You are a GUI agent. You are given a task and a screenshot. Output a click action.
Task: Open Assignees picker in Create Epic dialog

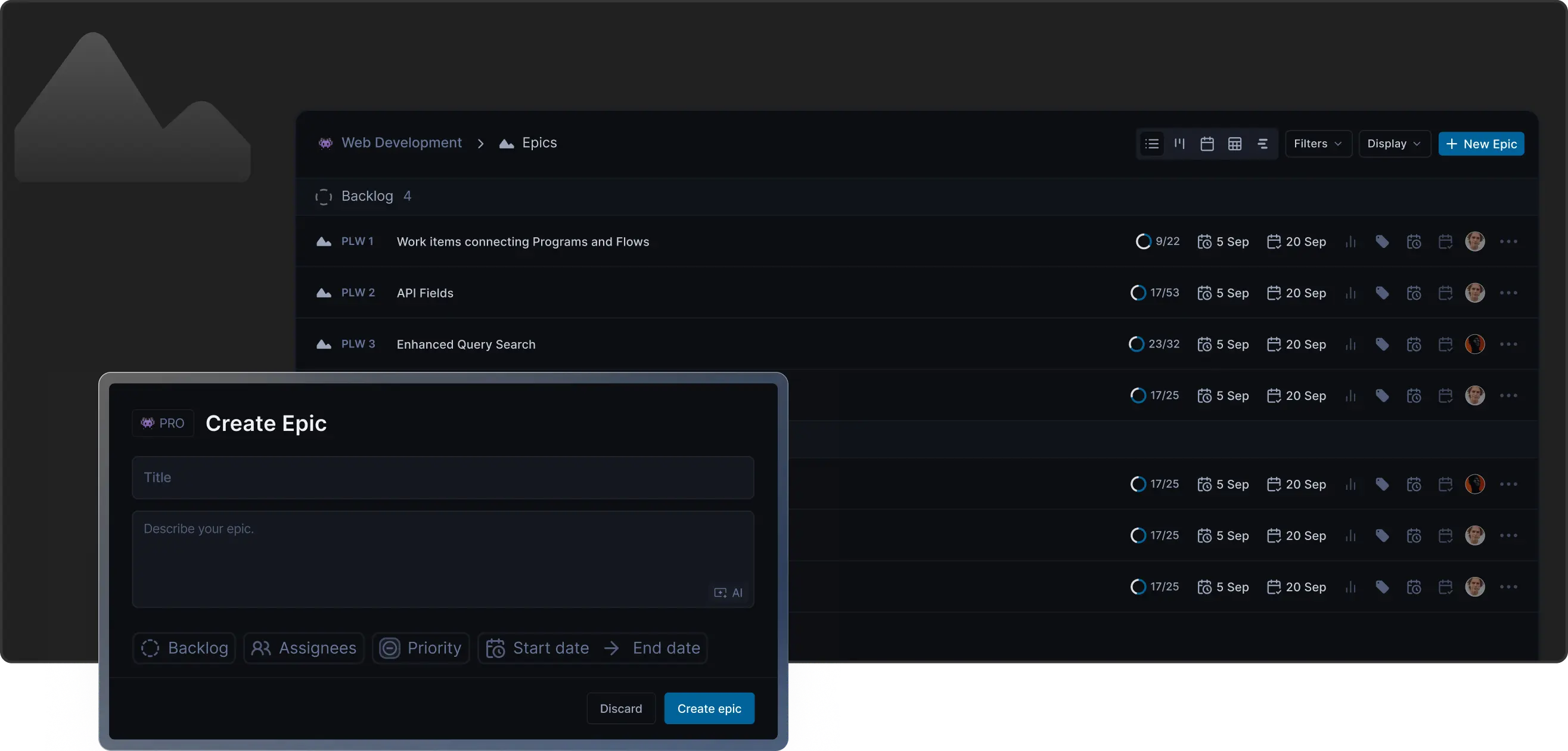point(304,647)
